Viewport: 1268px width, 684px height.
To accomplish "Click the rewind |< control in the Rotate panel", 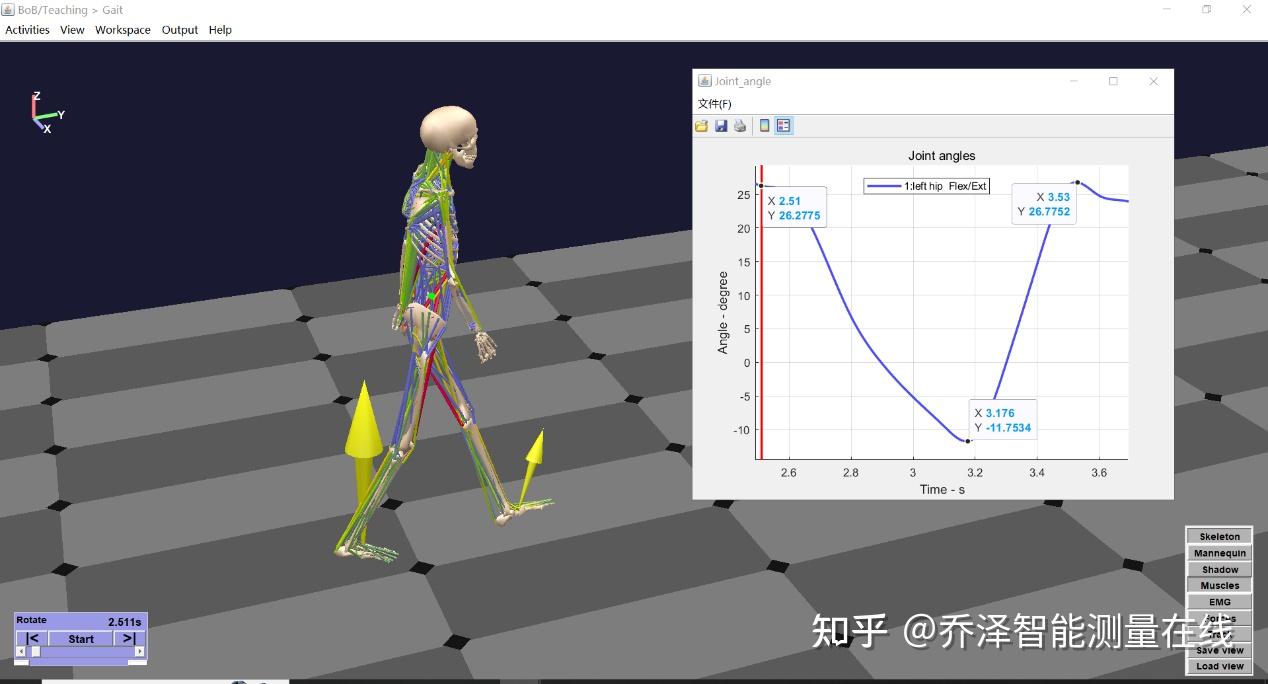I will tap(31, 638).
